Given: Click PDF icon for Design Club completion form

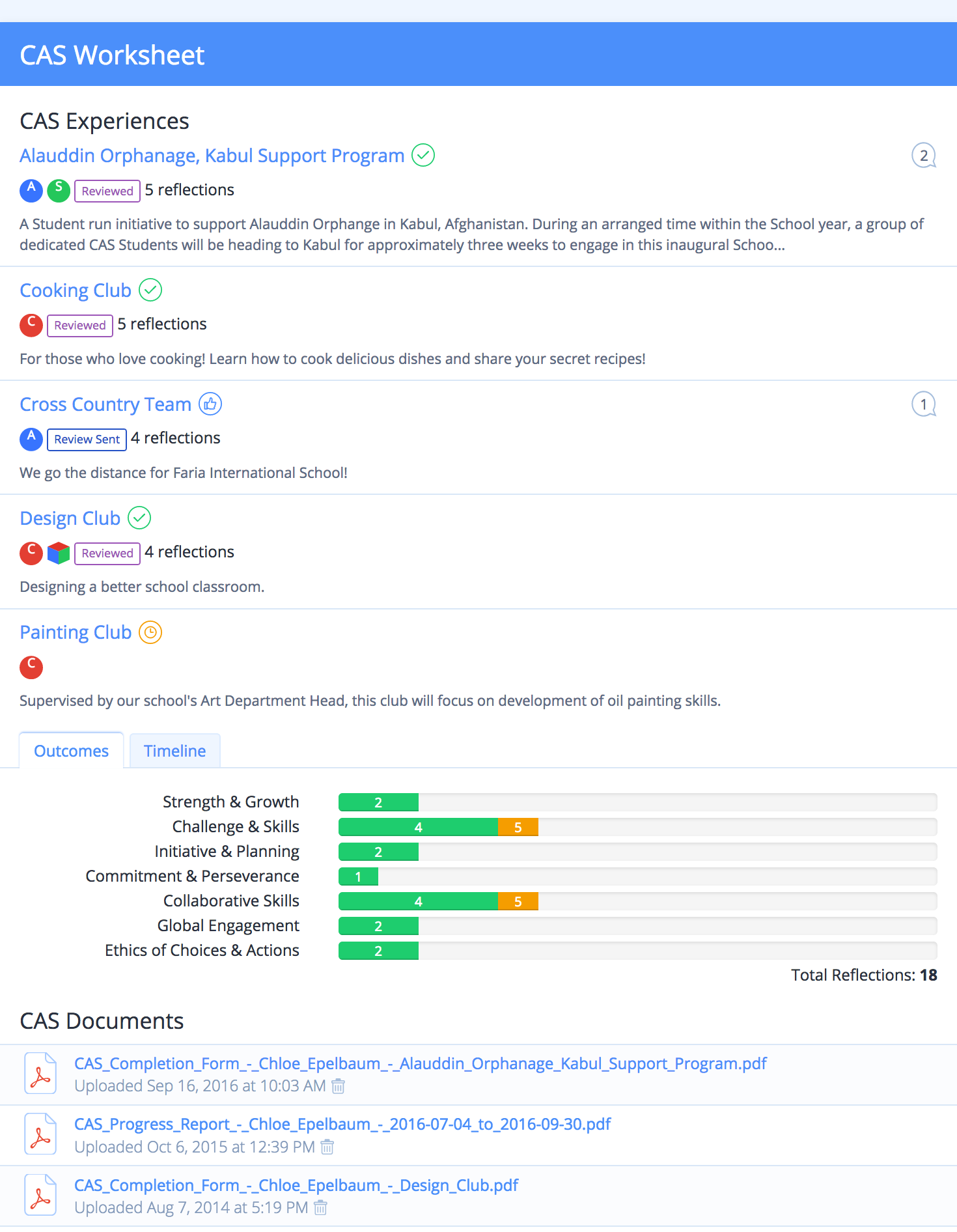Looking at the screenshot, I should (x=40, y=1195).
